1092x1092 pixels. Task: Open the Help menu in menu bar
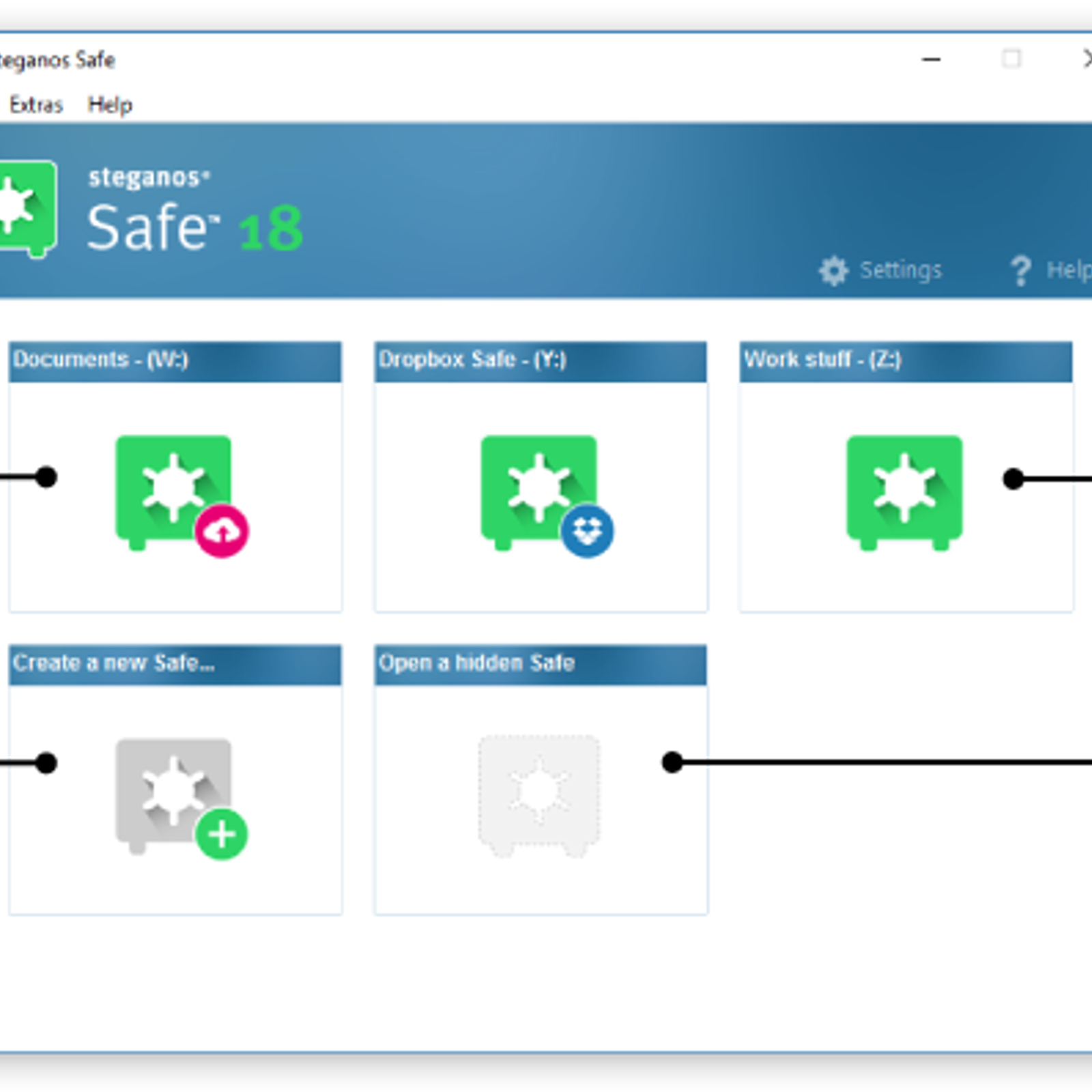110,104
